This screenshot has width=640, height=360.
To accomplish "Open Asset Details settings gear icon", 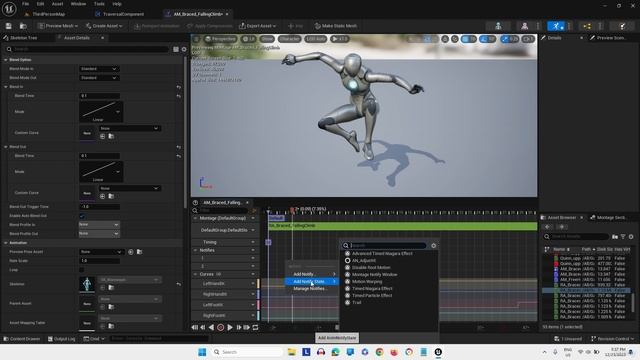I will [x=184, y=49].
